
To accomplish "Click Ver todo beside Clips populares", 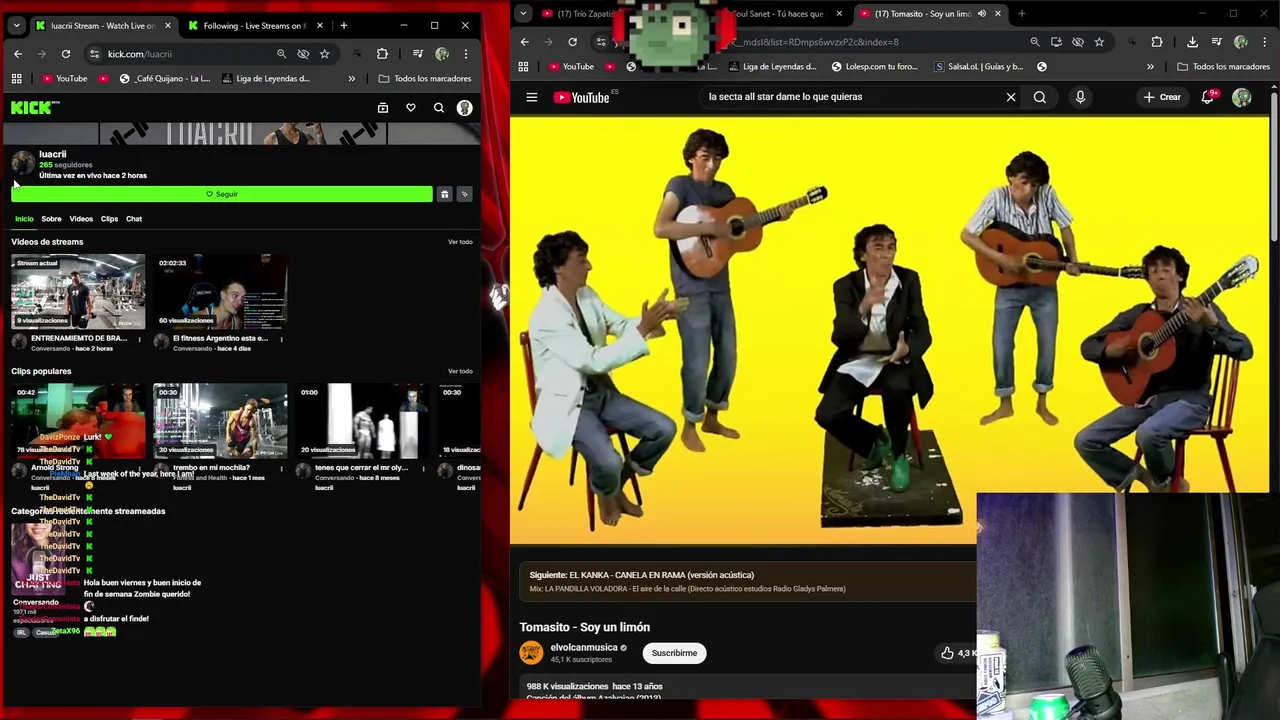I will click(460, 371).
